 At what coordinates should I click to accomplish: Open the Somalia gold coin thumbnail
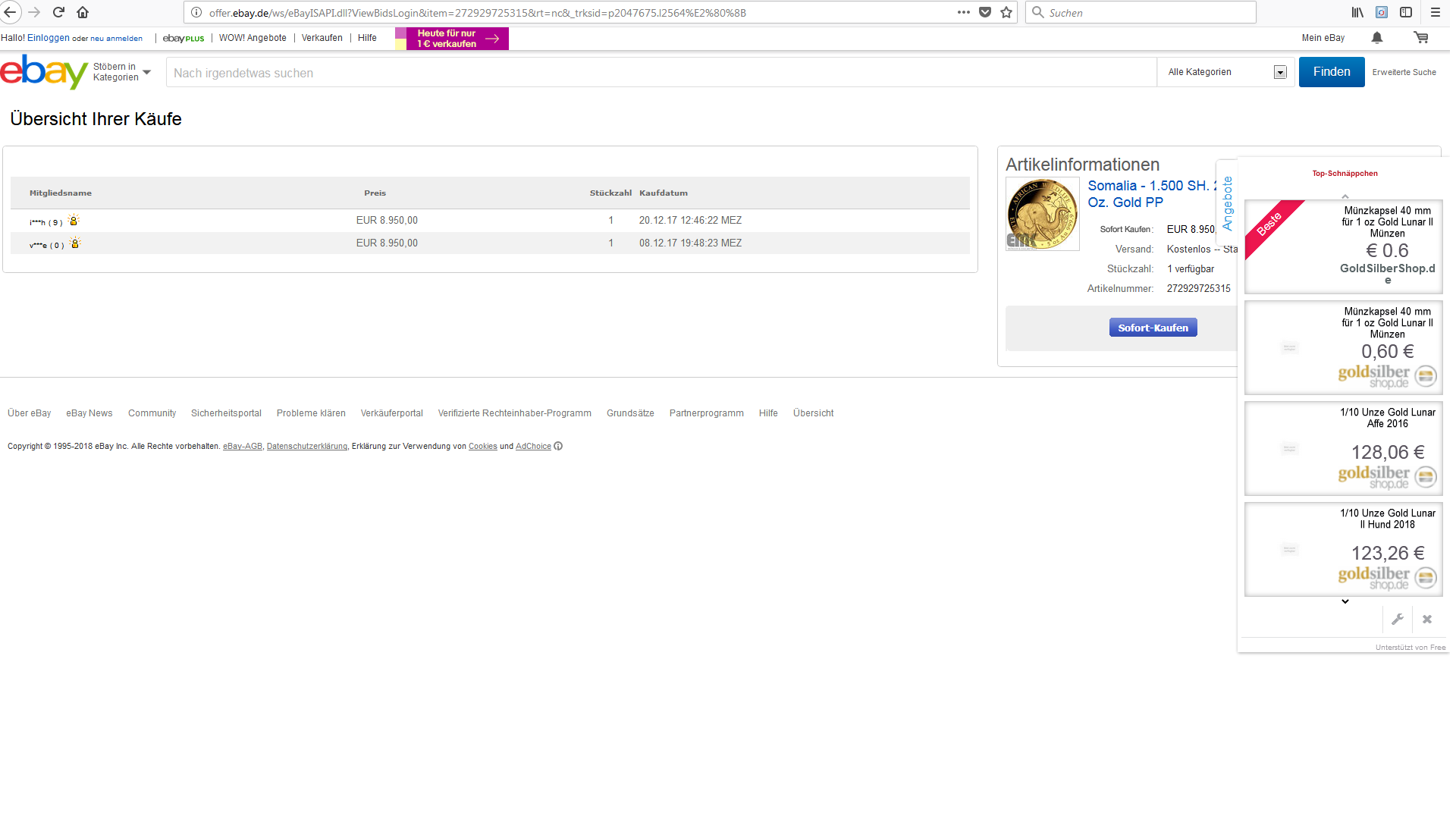tap(1042, 214)
